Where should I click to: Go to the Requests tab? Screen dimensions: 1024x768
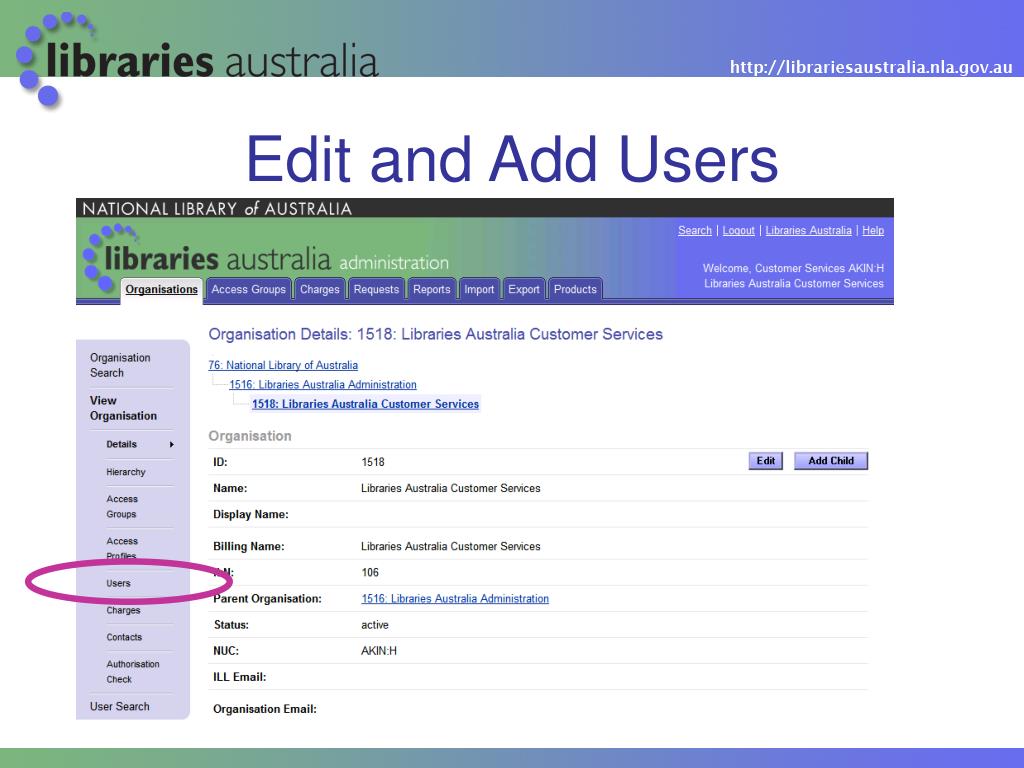[x=376, y=289]
